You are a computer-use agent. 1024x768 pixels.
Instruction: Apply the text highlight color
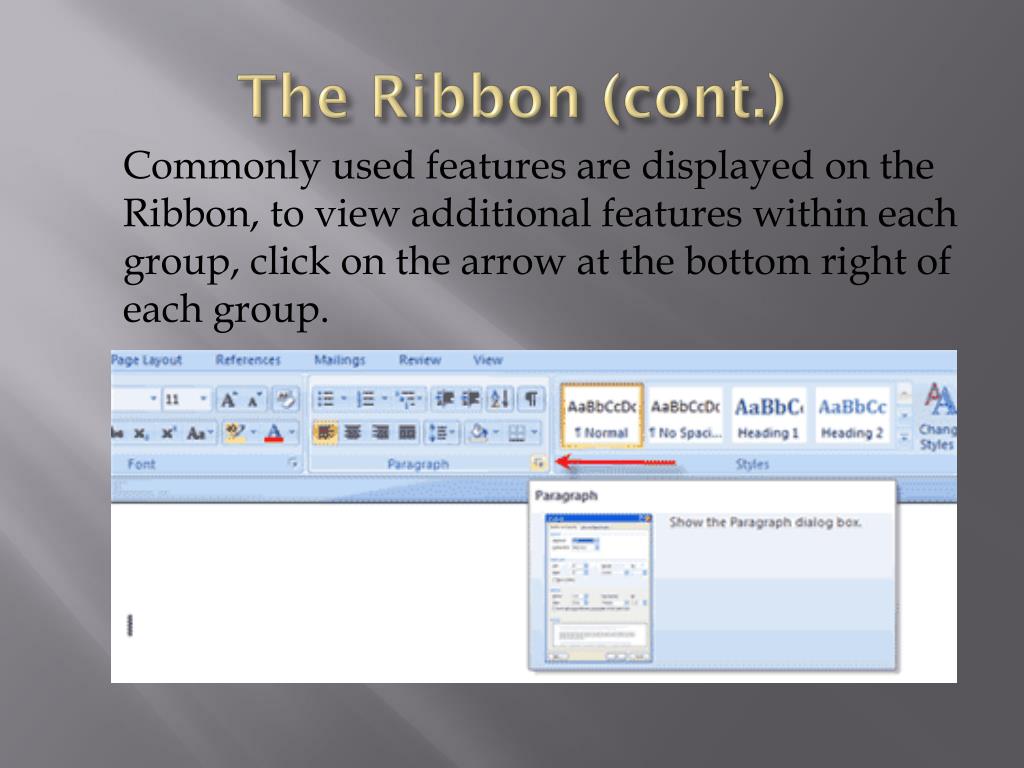coord(234,432)
